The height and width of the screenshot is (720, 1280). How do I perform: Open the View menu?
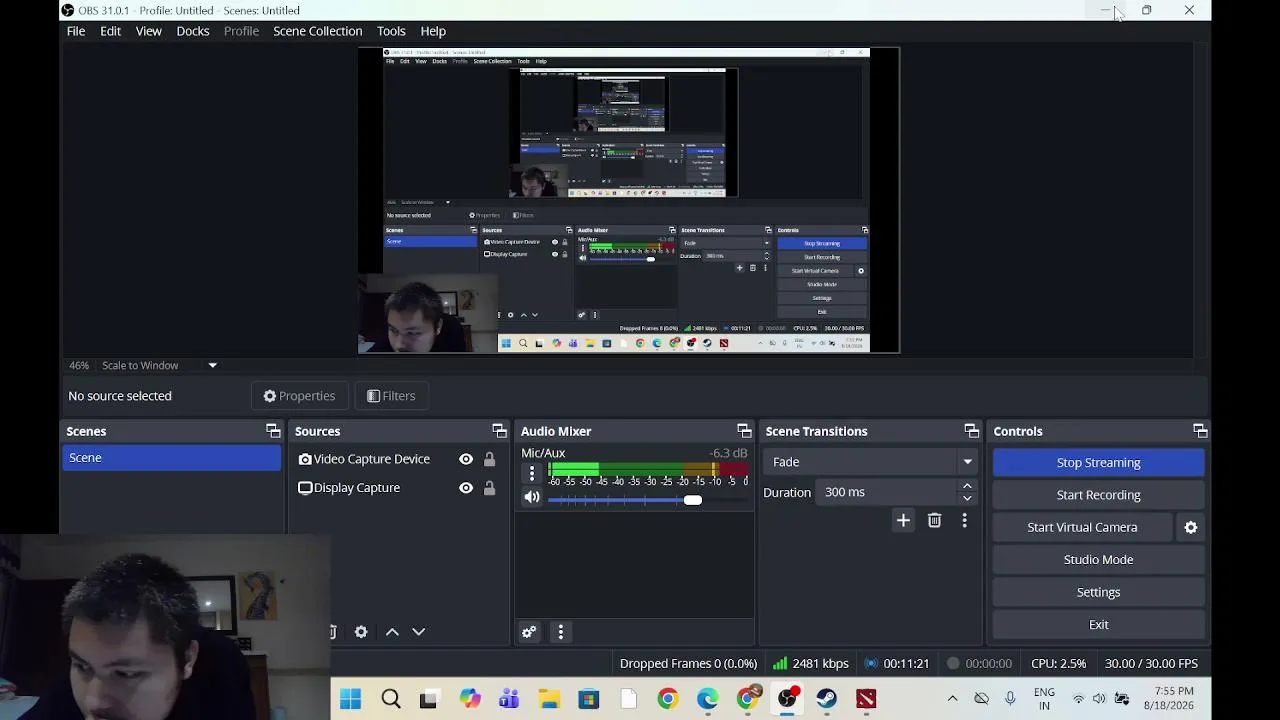pos(149,31)
